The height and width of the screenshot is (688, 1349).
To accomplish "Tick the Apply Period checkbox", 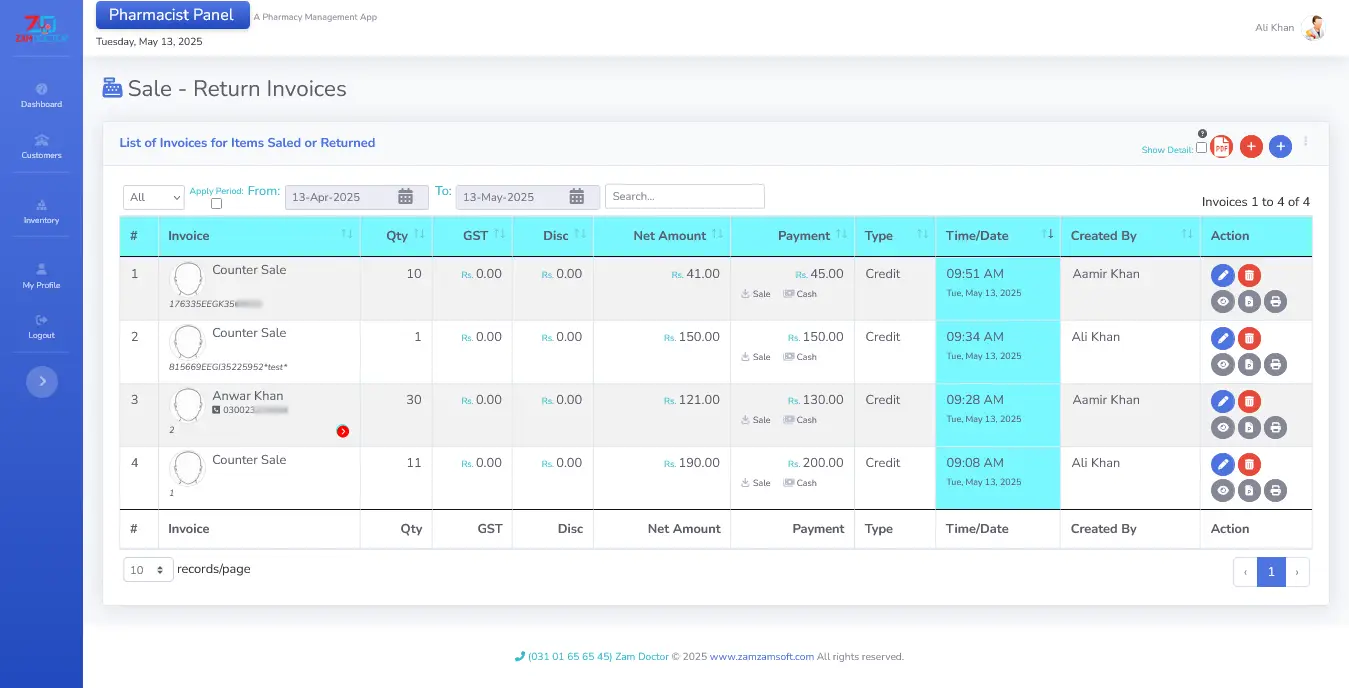I will click(216, 204).
